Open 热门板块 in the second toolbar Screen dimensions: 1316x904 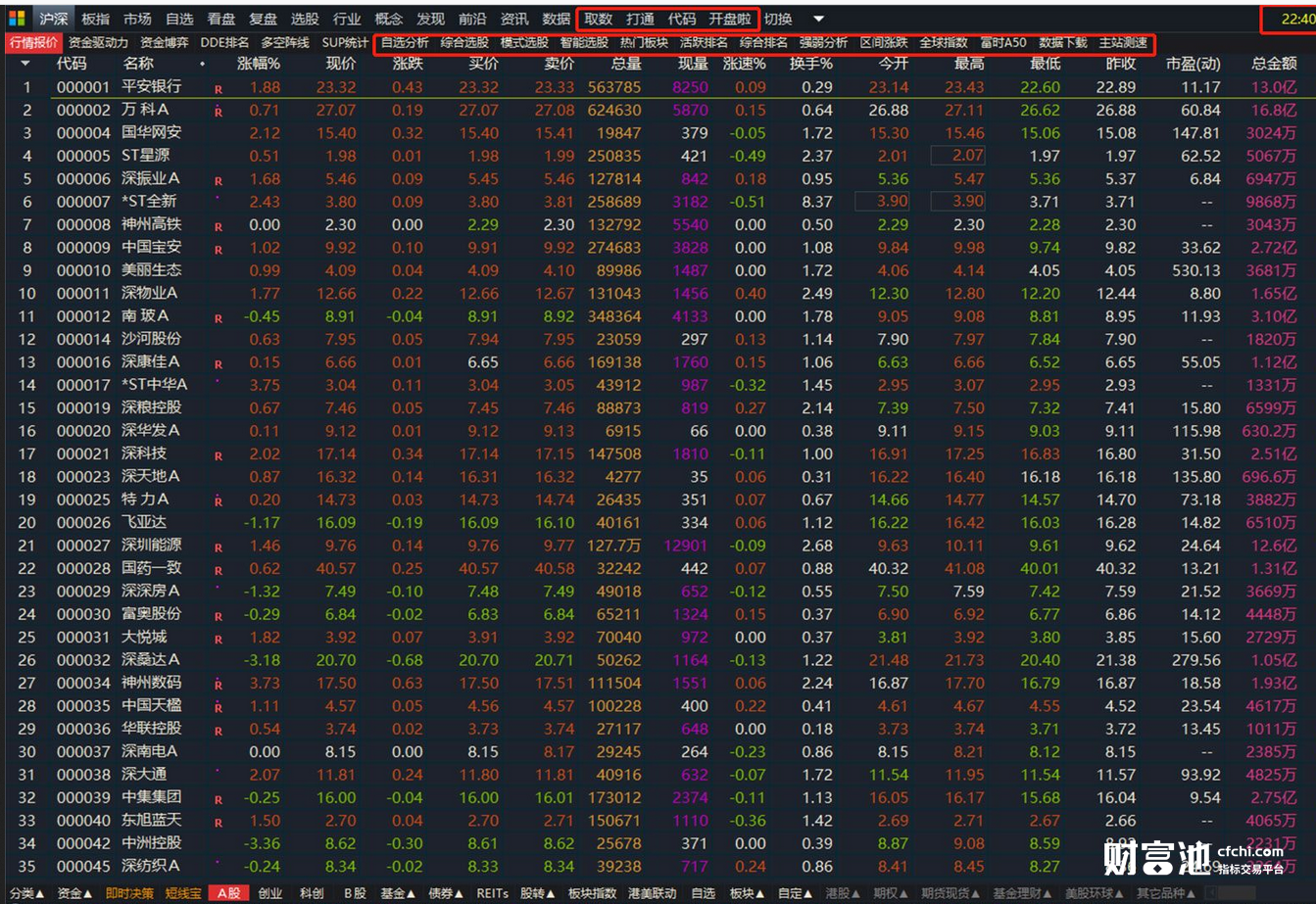tap(644, 43)
